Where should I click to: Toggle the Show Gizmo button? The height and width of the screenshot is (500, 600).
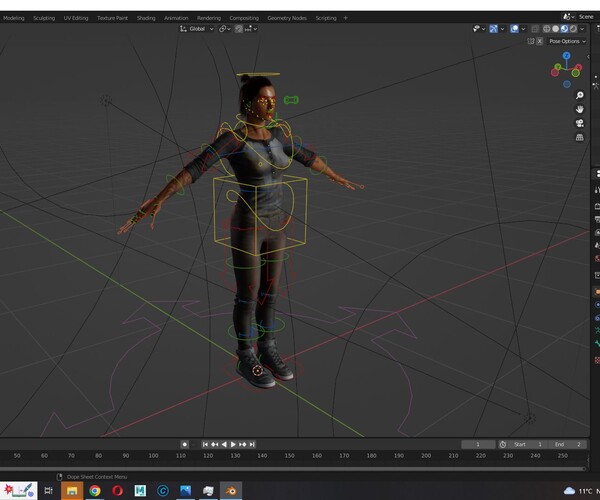(494, 29)
